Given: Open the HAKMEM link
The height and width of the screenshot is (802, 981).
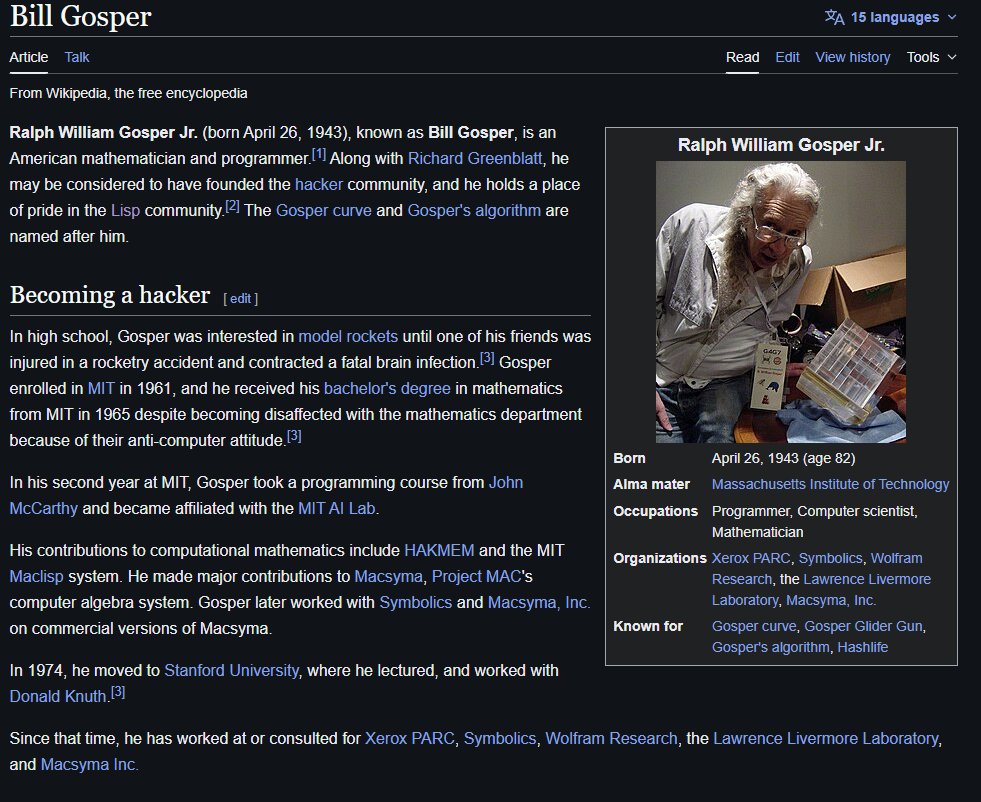Looking at the screenshot, I should click(x=439, y=551).
